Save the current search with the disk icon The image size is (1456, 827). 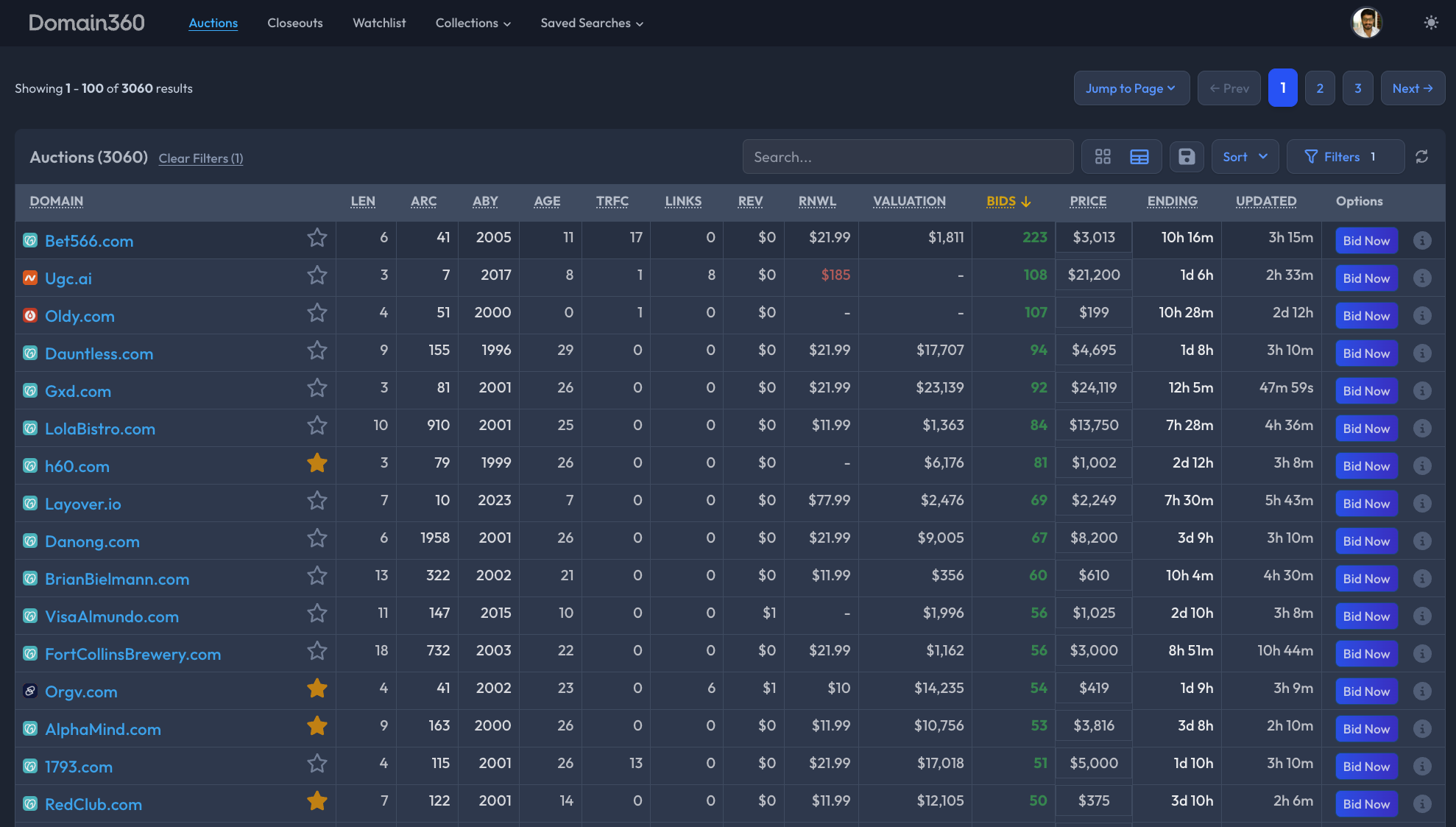(1187, 157)
